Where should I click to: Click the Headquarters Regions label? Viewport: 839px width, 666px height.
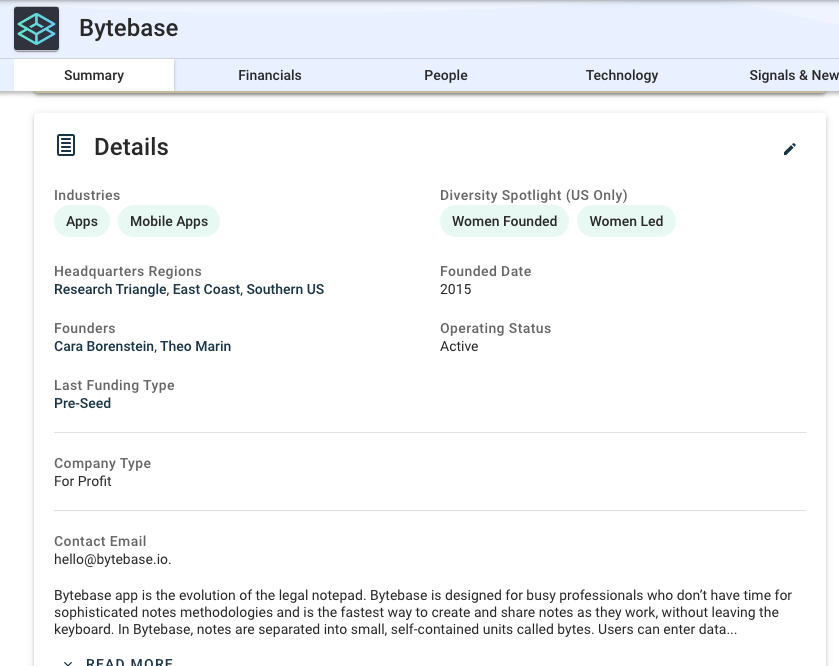coord(128,271)
